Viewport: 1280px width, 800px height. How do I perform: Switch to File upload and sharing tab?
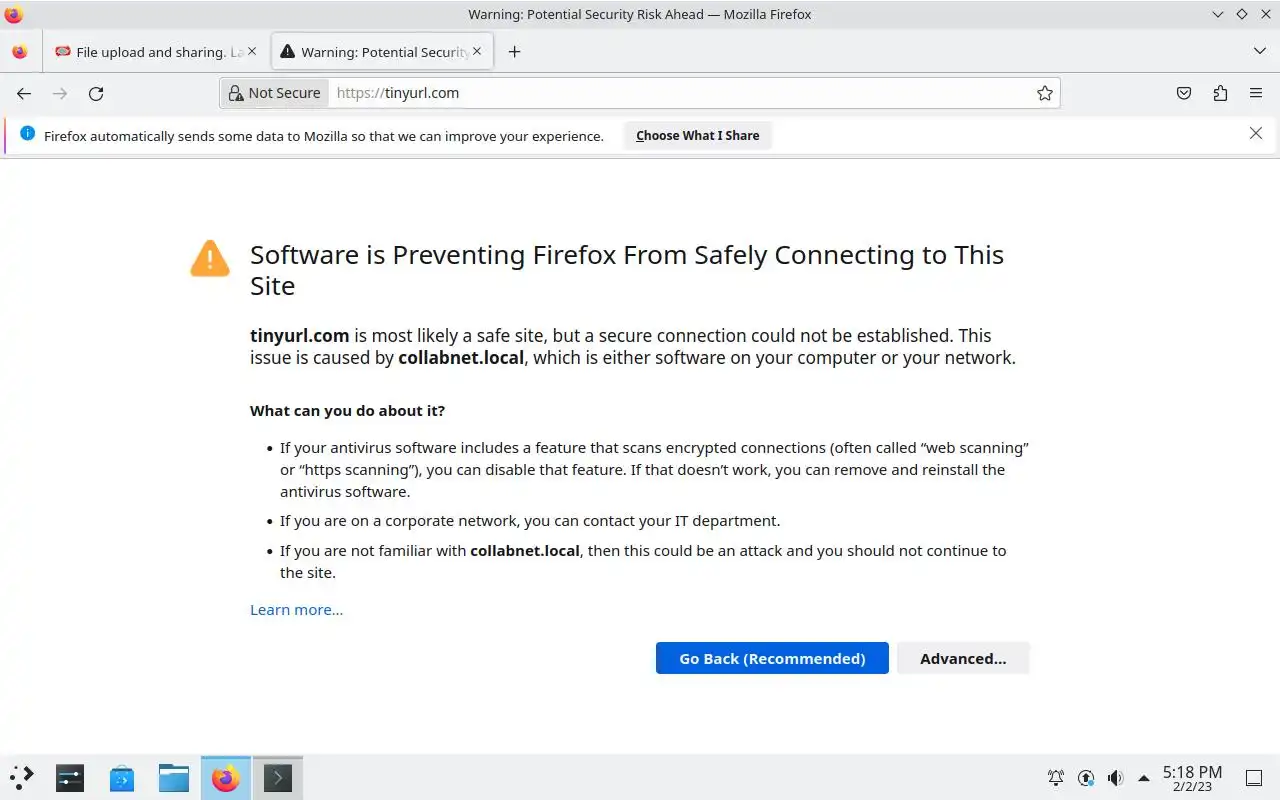[x=150, y=52]
